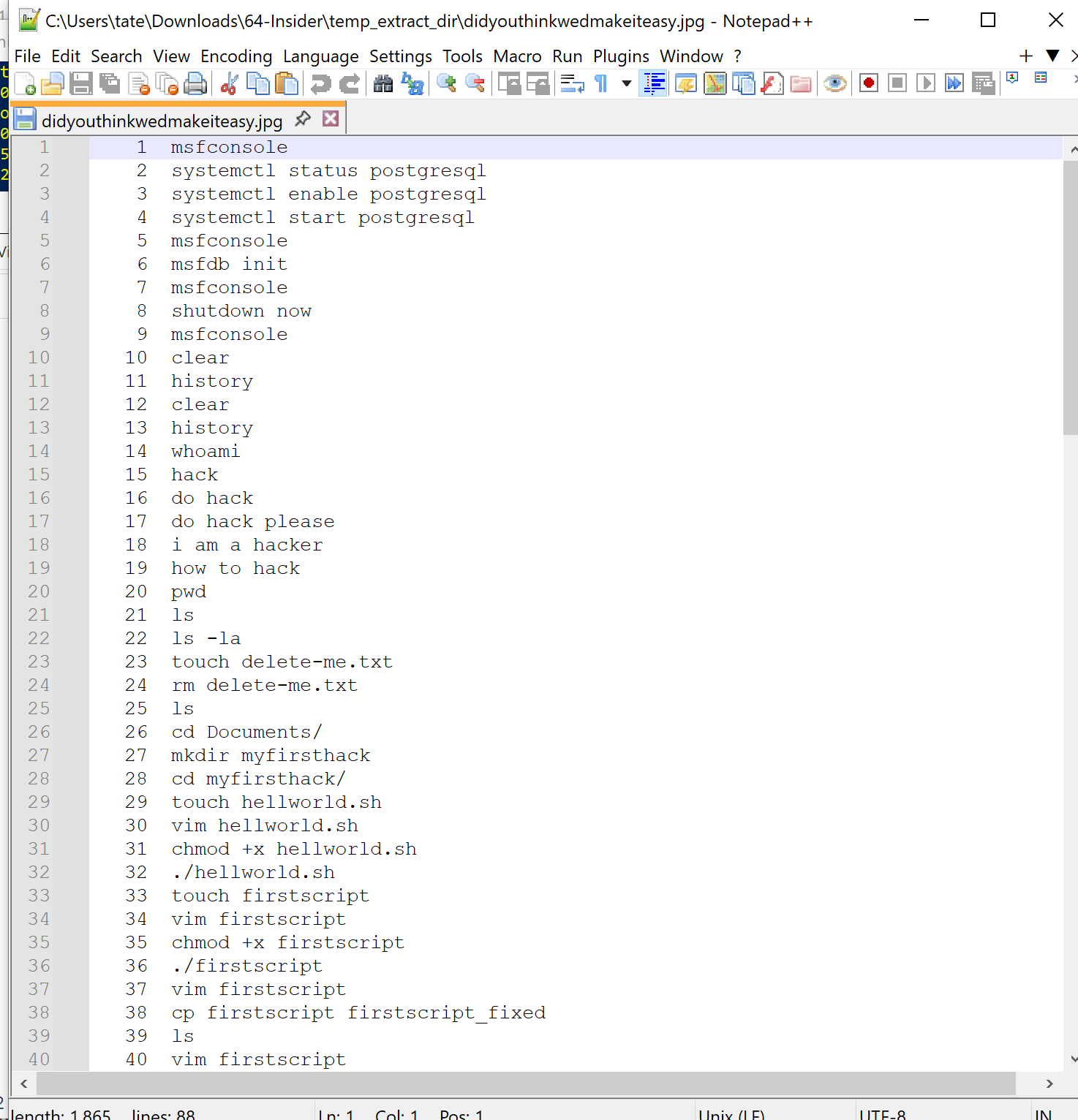Pin the didyouthinkwedmakeiteasy.jpg tab
The width and height of the screenshot is (1078, 1120).
[303, 119]
